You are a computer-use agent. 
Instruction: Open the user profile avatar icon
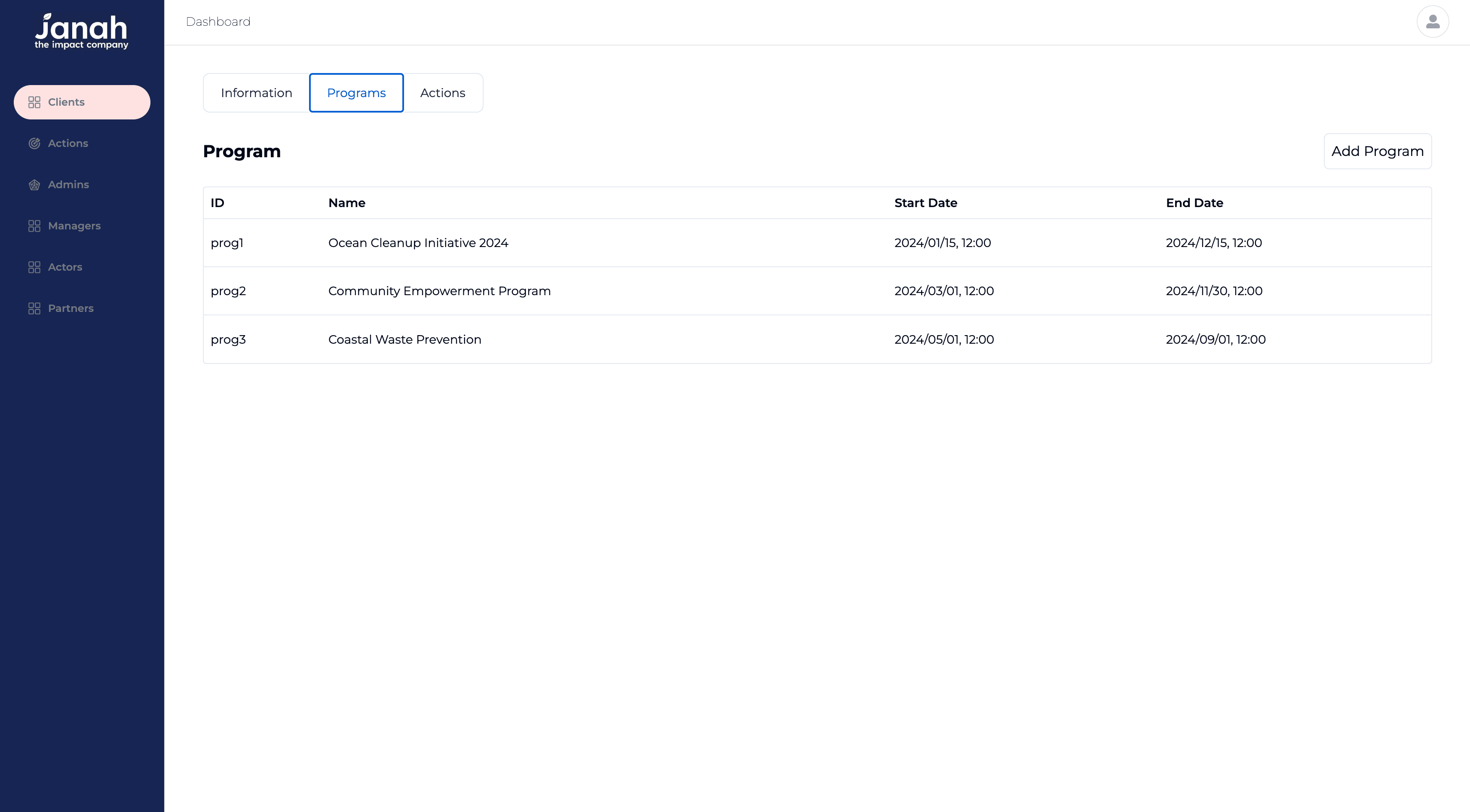pyautogui.click(x=1432, y=21)
